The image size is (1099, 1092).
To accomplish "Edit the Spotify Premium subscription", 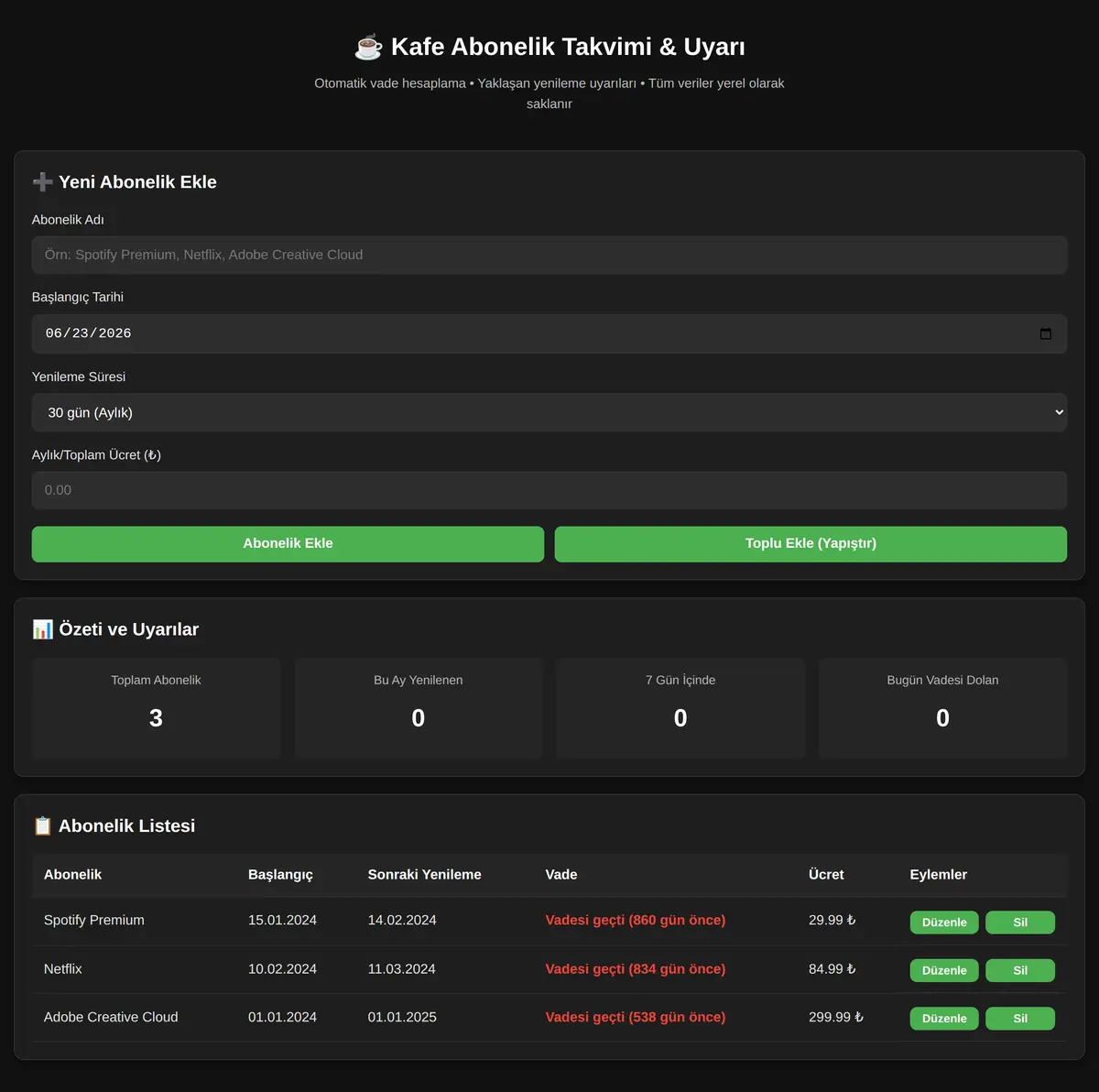I will tap(944, 923).
